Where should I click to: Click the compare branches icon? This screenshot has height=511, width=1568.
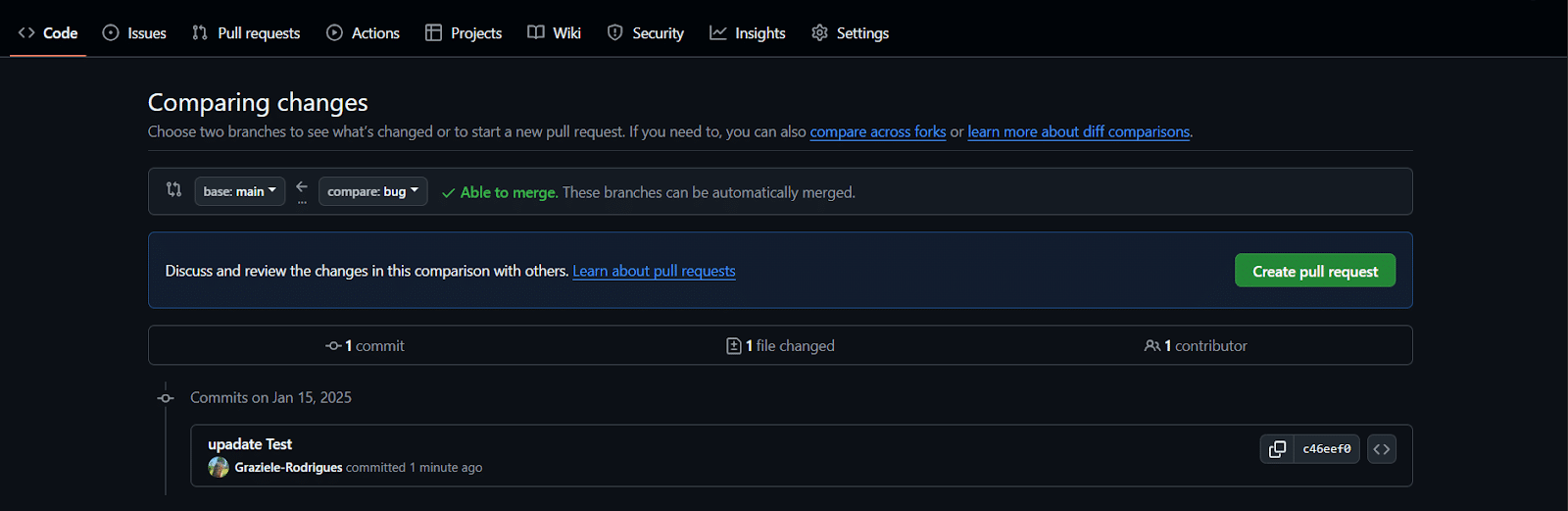pos(173,190)
